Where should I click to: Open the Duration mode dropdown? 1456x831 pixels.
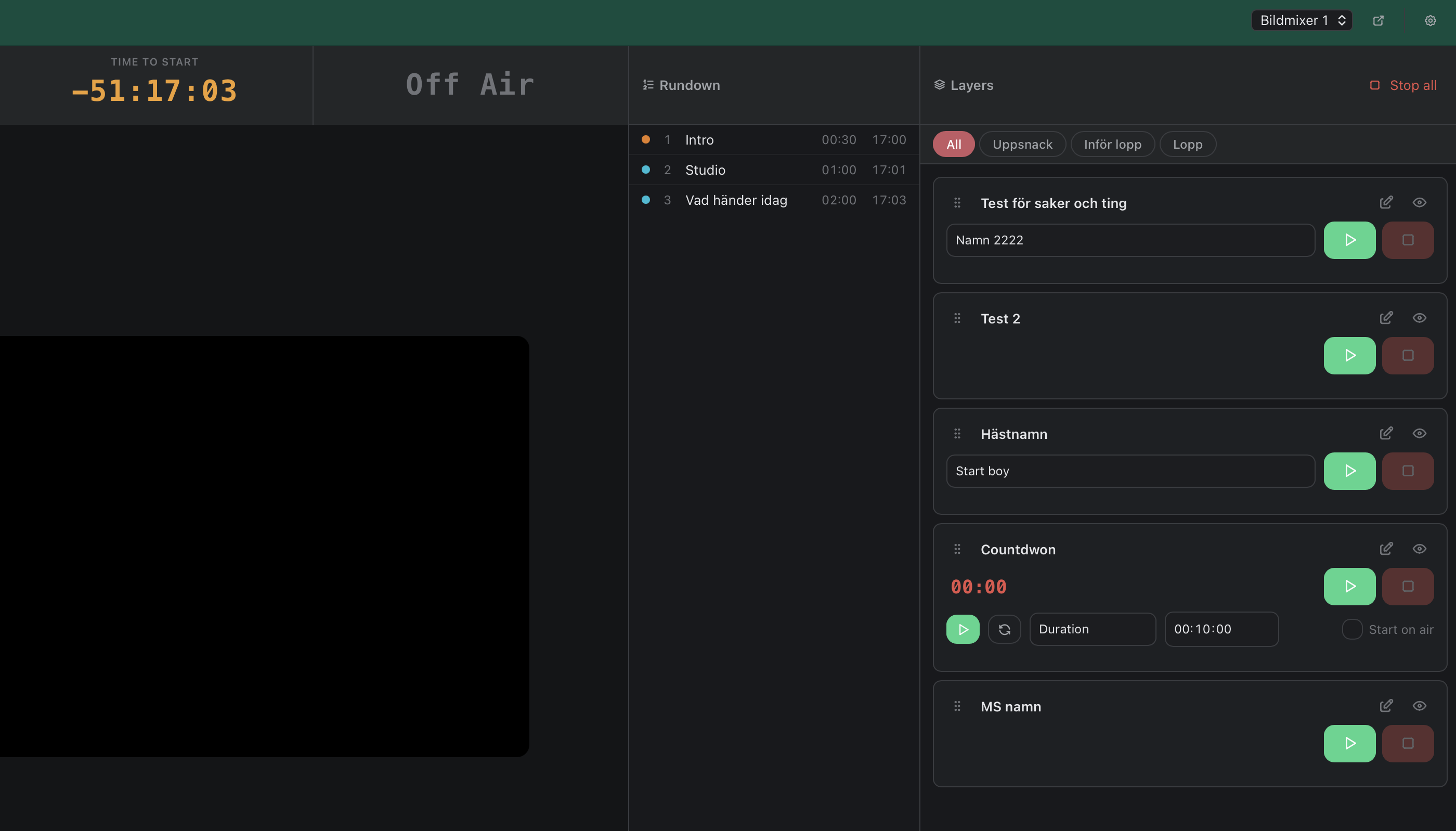click(1093, 629)
